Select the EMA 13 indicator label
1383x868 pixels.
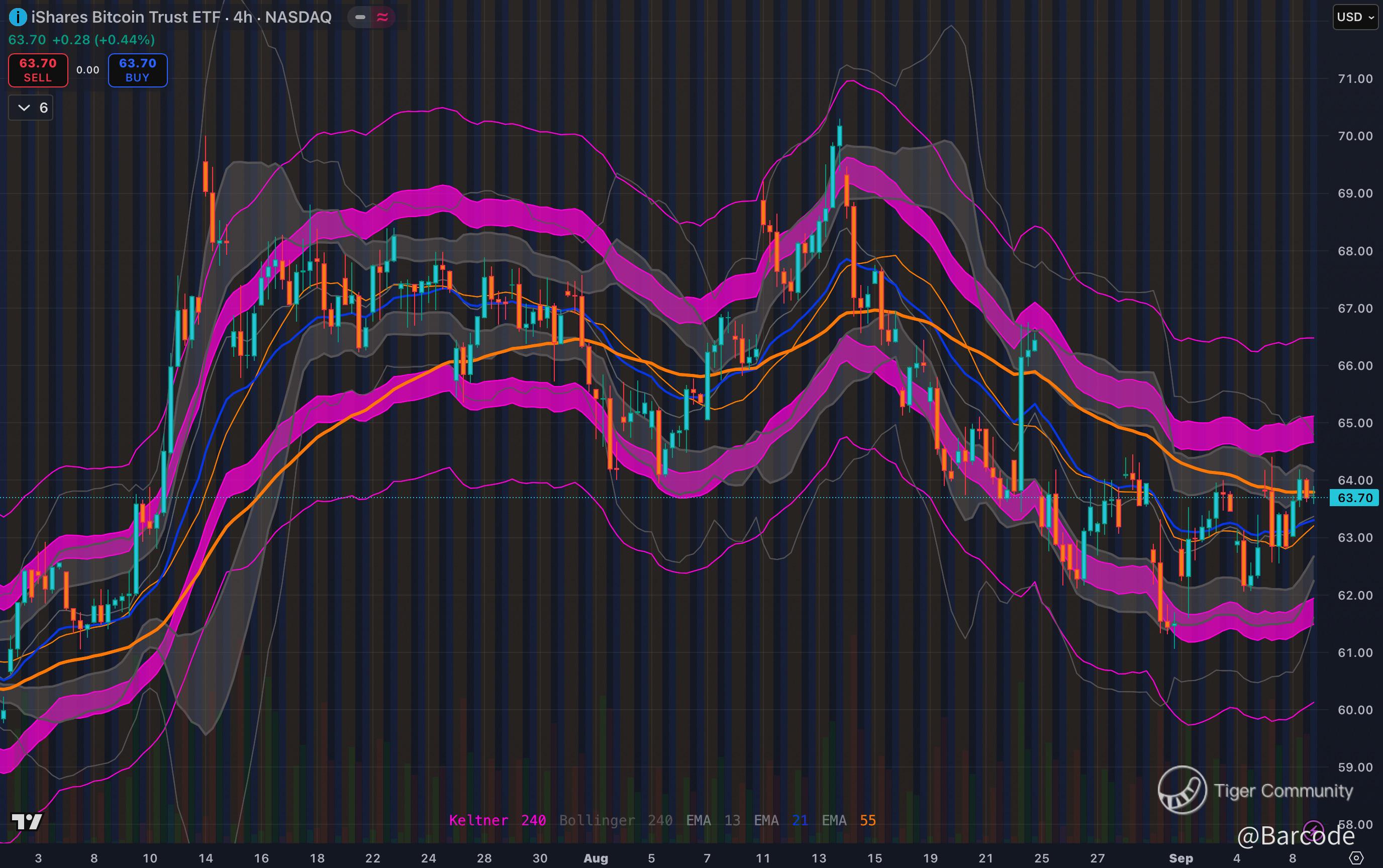(x=713, y=820)
